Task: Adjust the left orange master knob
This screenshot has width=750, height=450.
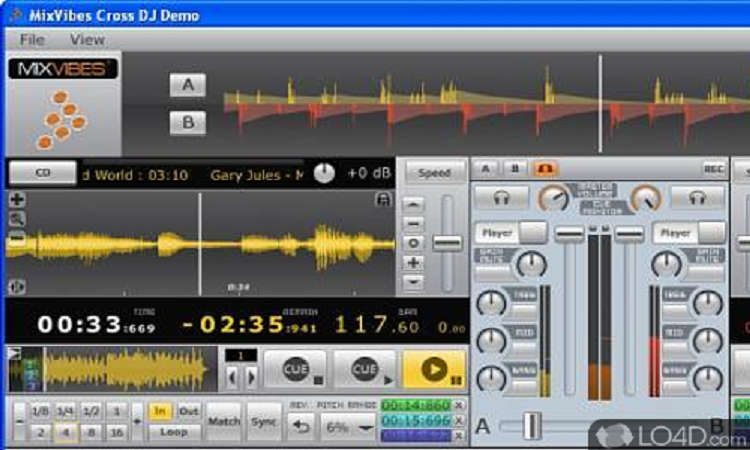Action: pos(553,198)
